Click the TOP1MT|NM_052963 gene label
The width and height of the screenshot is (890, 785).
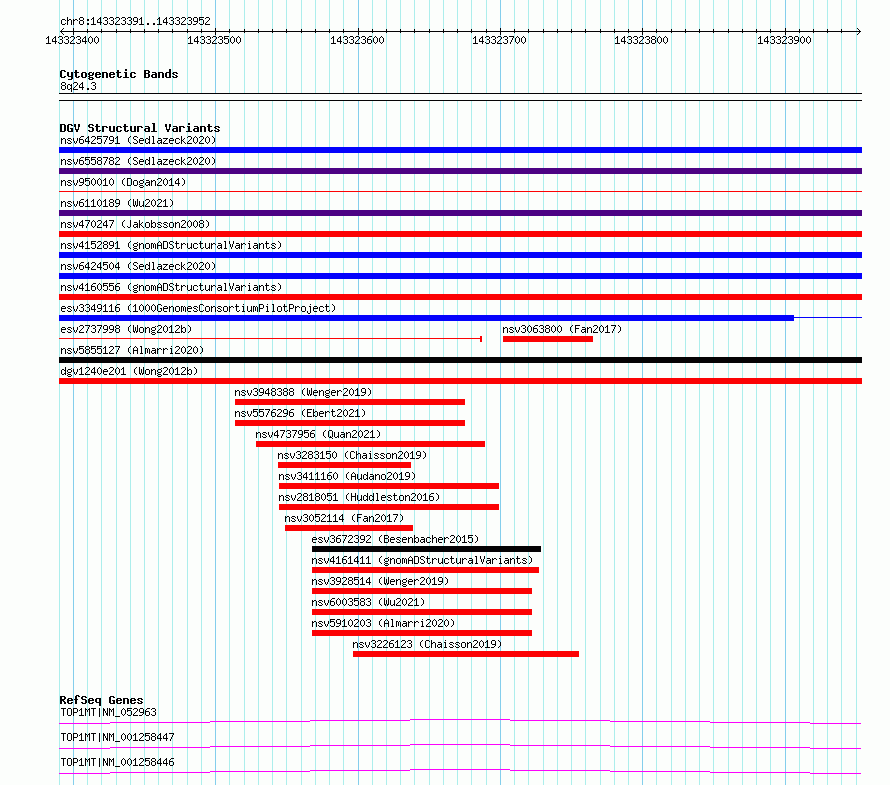[x=108, y=712]
